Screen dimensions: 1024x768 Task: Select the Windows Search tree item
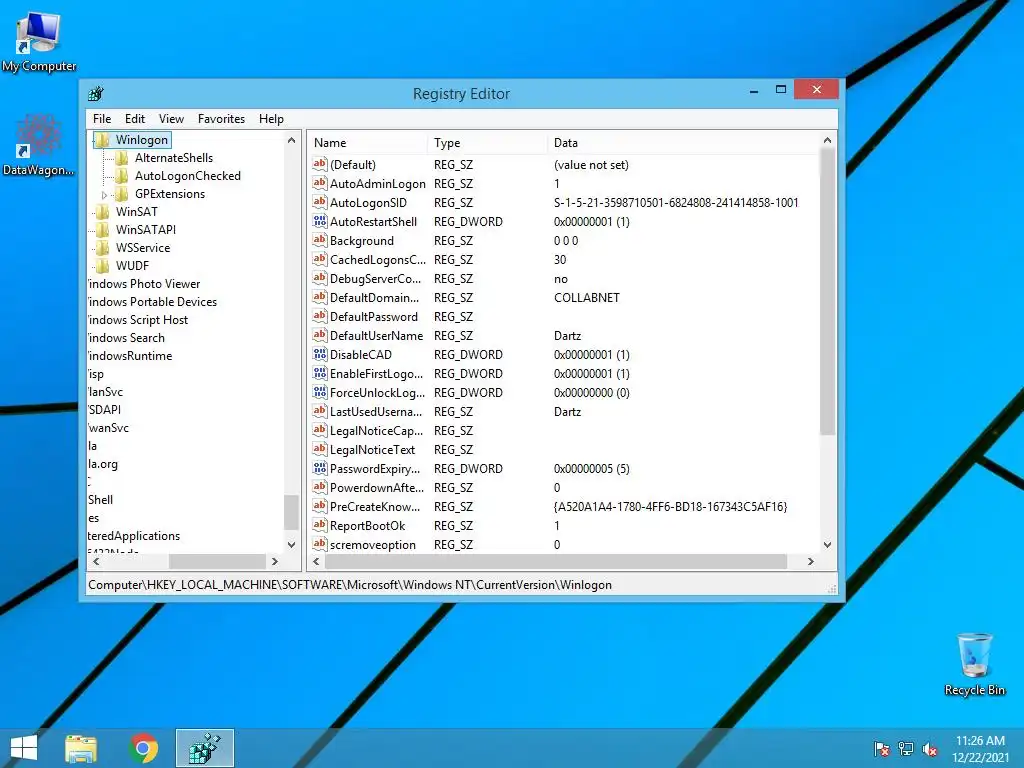pos(126,338)
